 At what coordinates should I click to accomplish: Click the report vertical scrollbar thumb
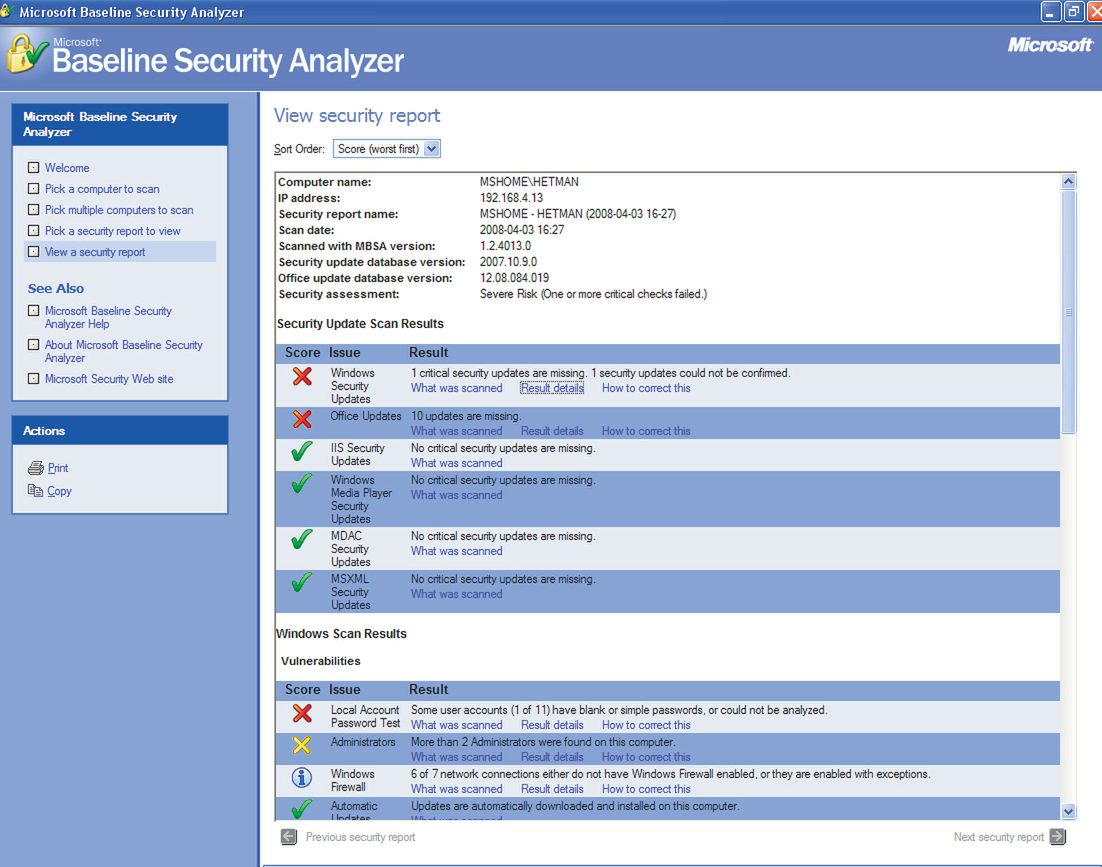pos(1068,311)
